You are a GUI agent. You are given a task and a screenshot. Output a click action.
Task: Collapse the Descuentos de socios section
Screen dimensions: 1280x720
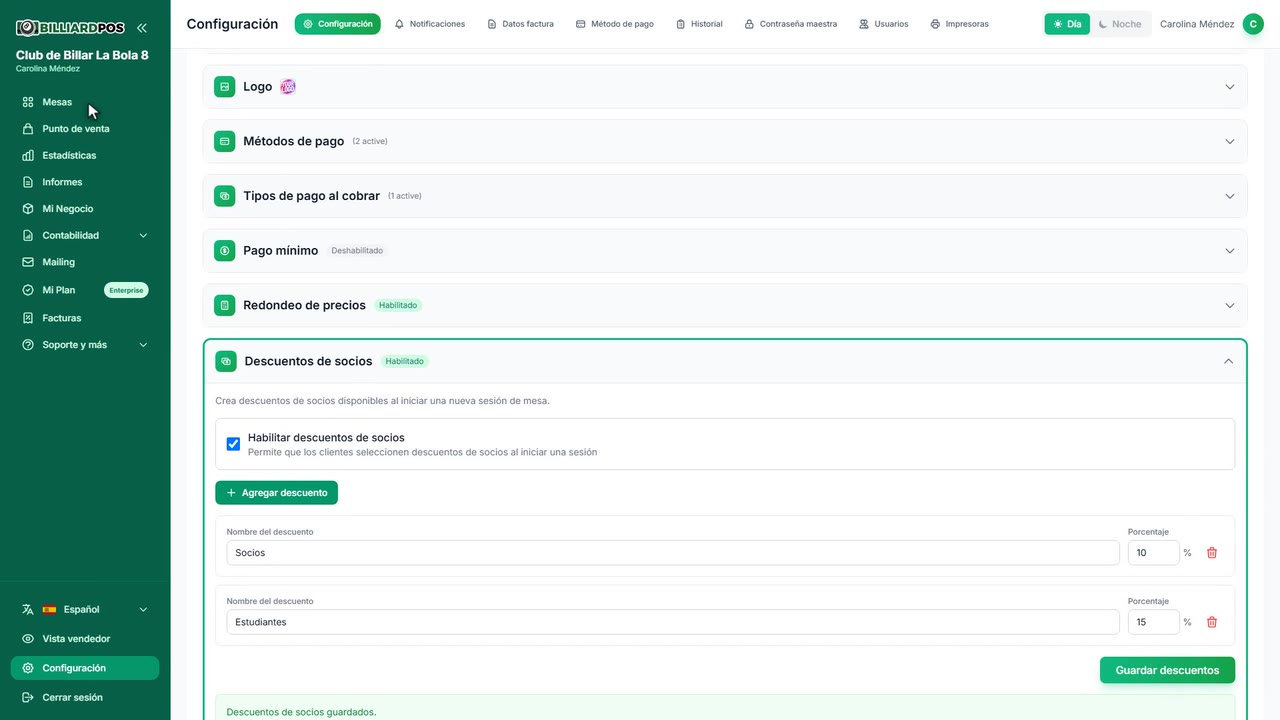tap(1229, 361)
